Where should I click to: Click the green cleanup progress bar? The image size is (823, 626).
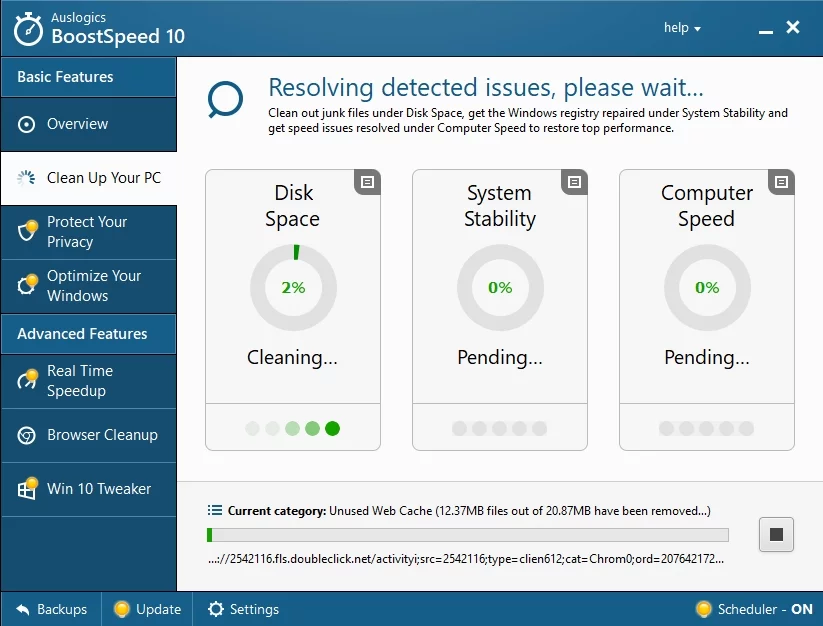point(467,535)
